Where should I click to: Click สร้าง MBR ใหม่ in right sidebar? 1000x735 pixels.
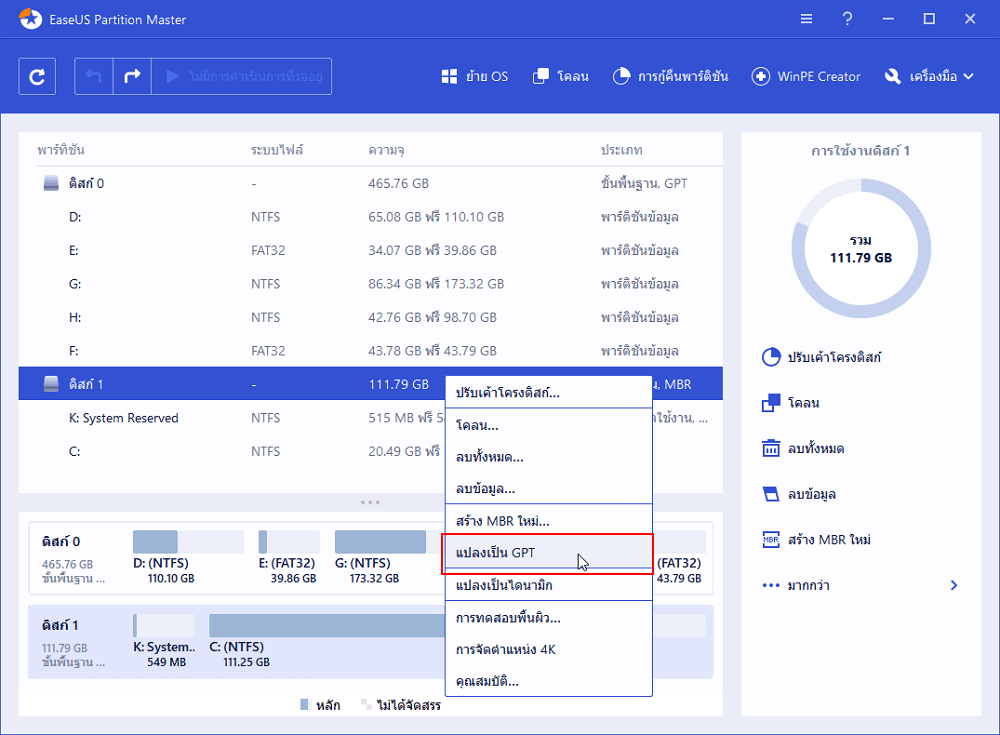[816, 540]
